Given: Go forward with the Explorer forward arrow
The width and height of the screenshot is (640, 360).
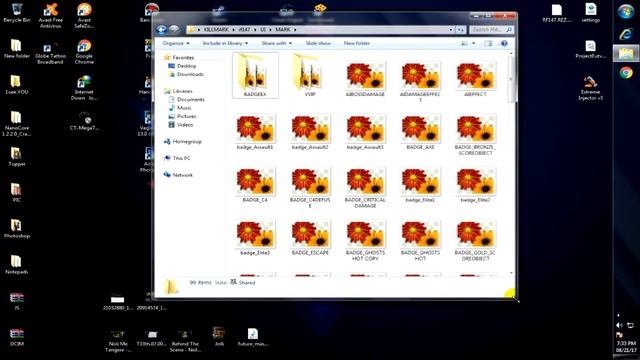Looking at the screenshot, I should [x=174, y=29].
